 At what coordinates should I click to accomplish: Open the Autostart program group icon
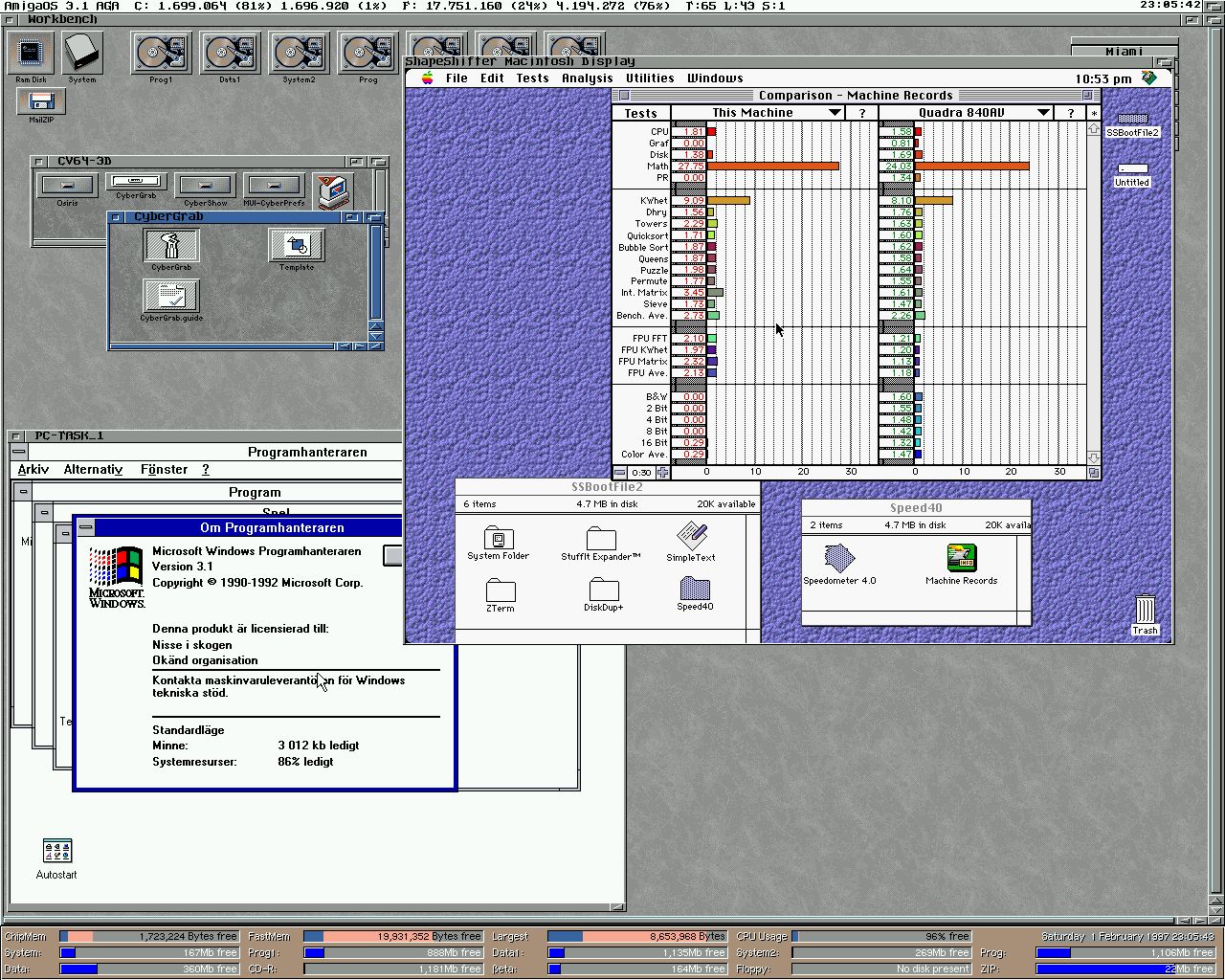point(56,851)
